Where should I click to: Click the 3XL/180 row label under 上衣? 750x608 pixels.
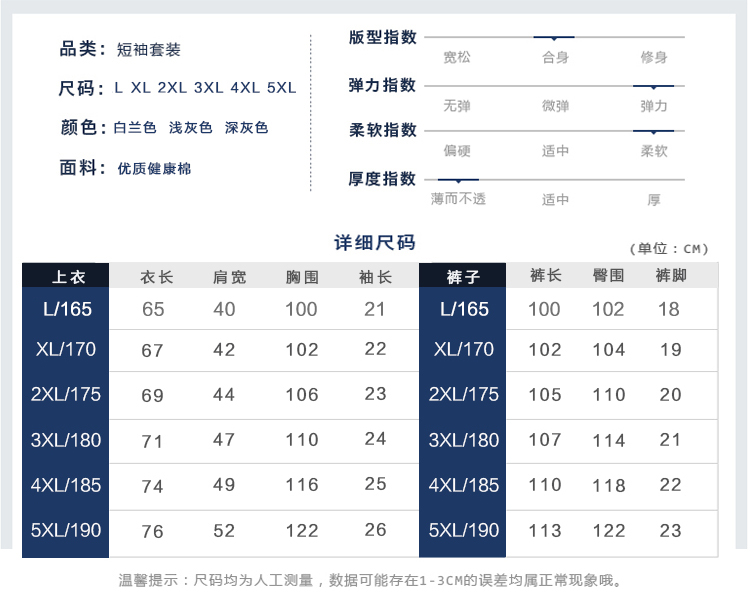click(x=66, y=440)
